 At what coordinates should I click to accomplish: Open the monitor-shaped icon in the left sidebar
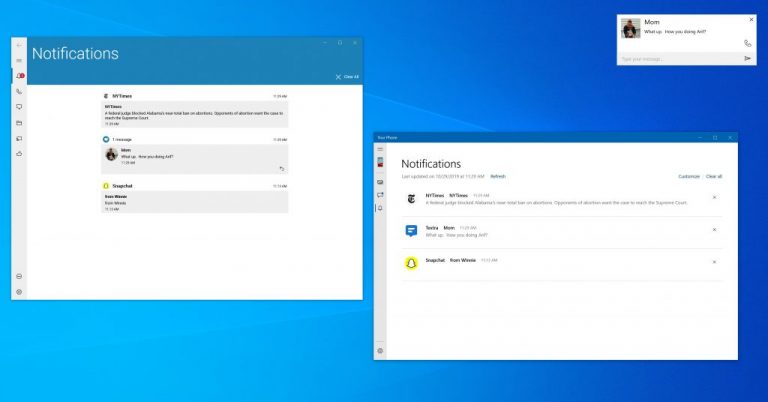click(19, 107)
